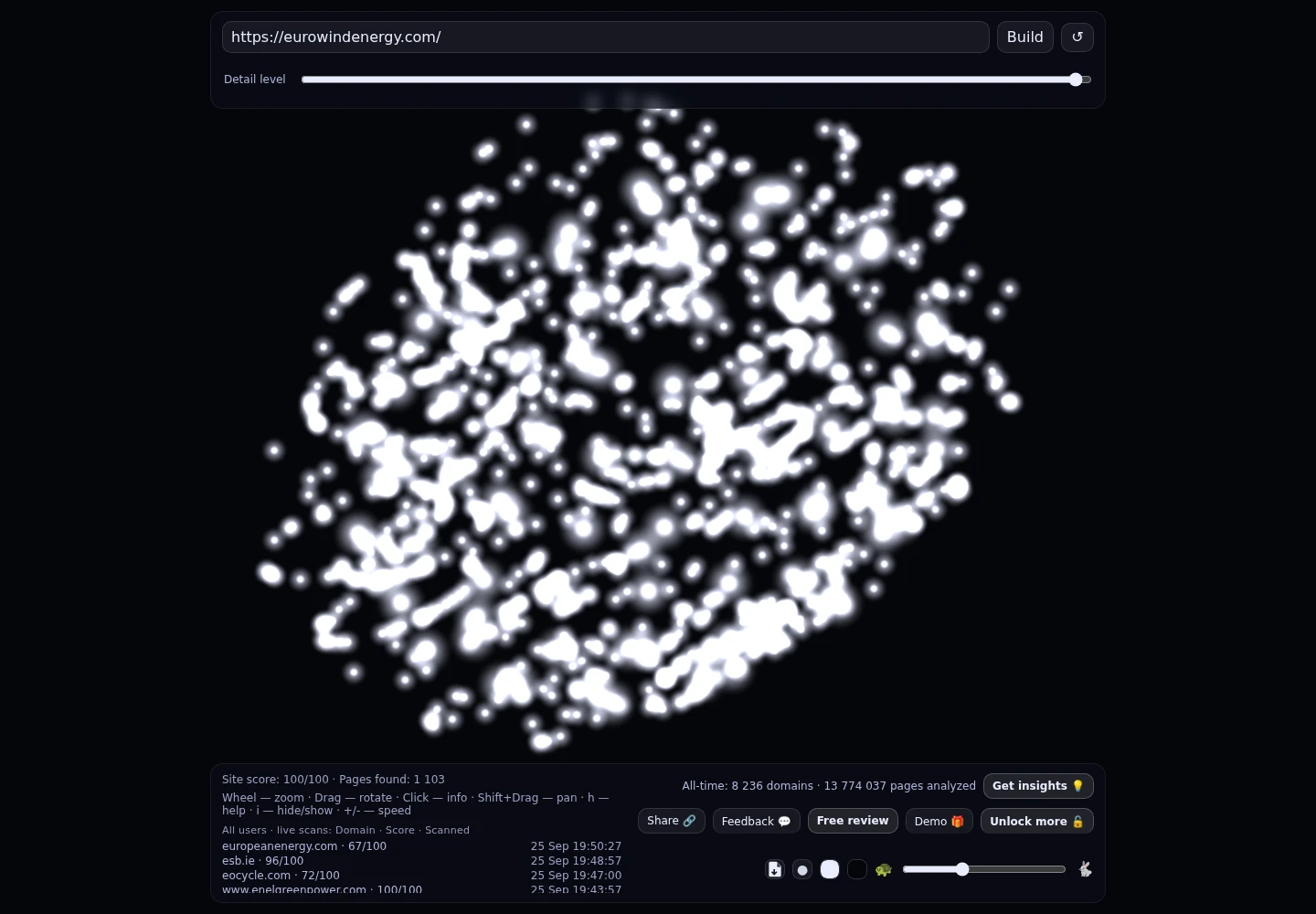Click the turtle slow-speed icon

pos(883,869)
